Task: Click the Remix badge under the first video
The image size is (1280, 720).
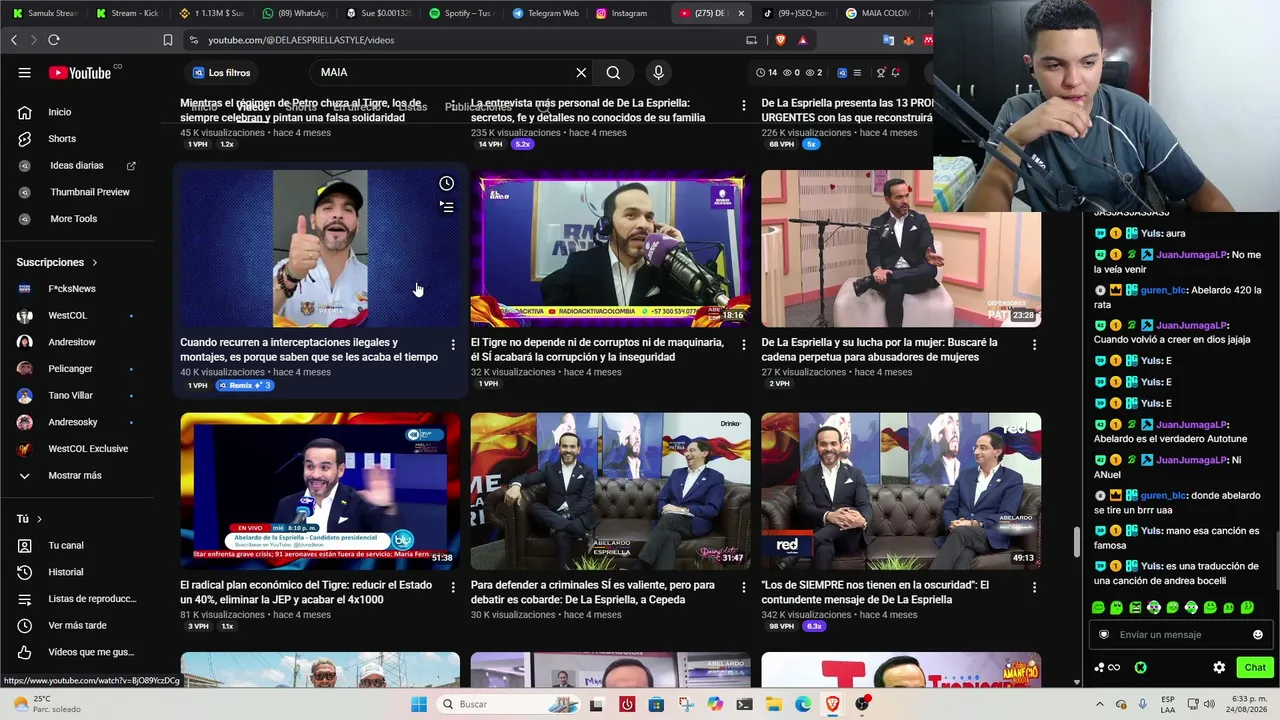Action: pos(244,385)
